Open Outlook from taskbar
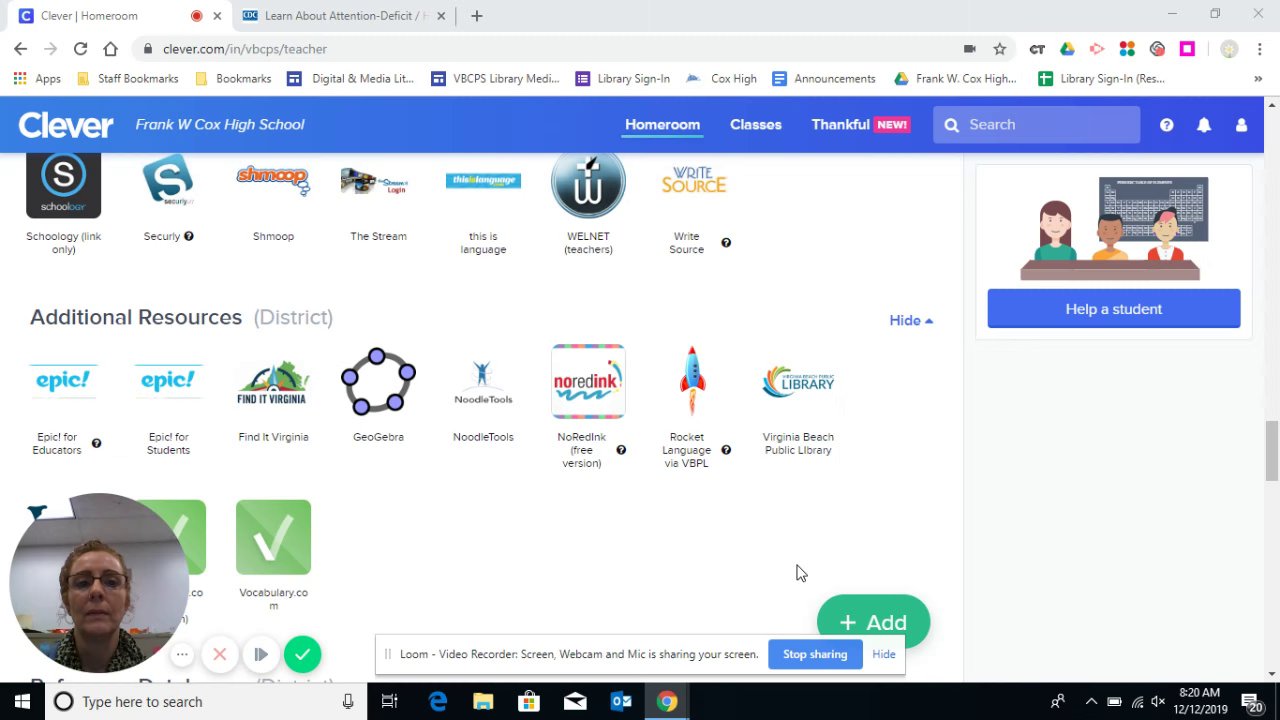Image resolution: width=1280 pixels, height=720 pixels. (x=621, y=702)
